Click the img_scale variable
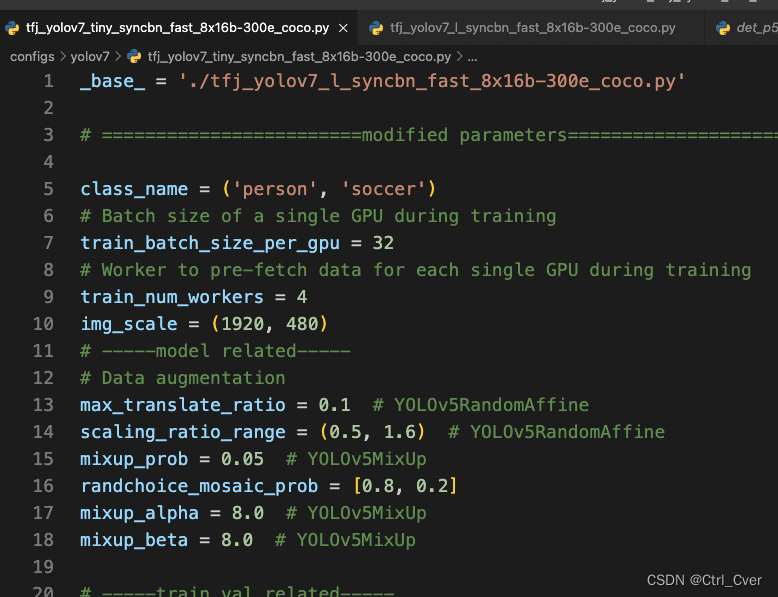Viewport: 778px width, 597px height. (x=129, y=324)
